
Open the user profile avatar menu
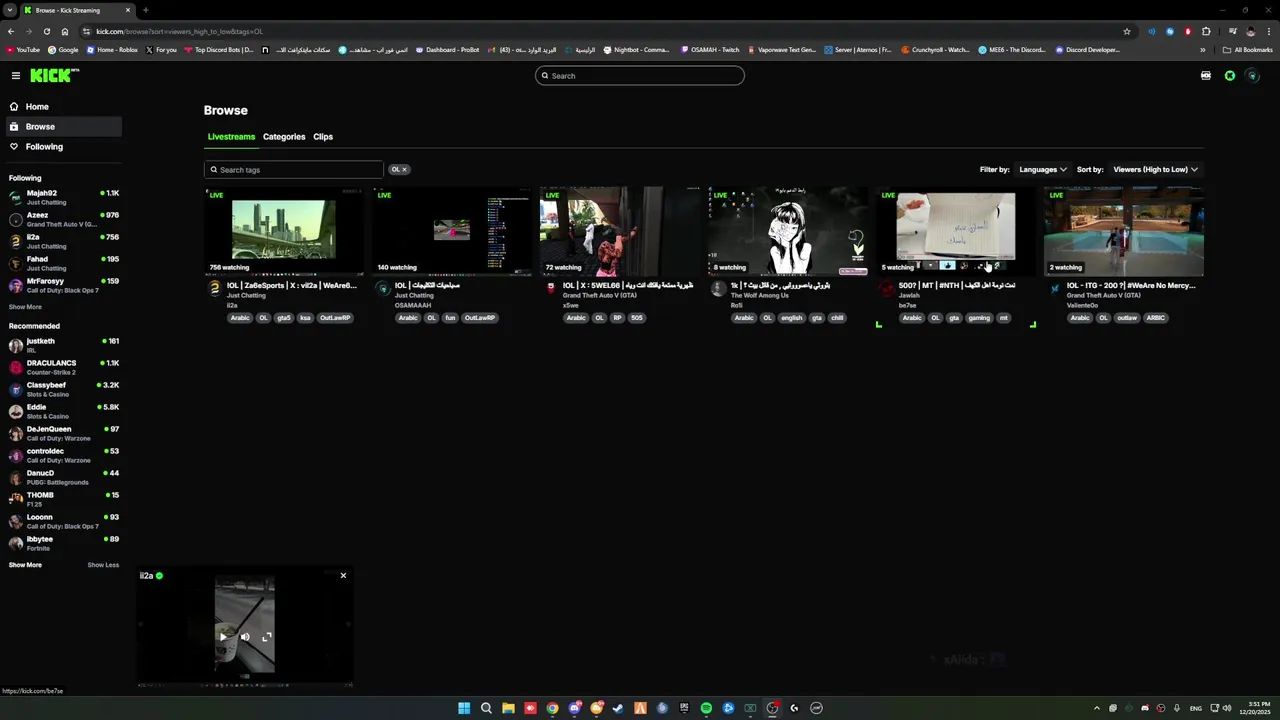1252,76
